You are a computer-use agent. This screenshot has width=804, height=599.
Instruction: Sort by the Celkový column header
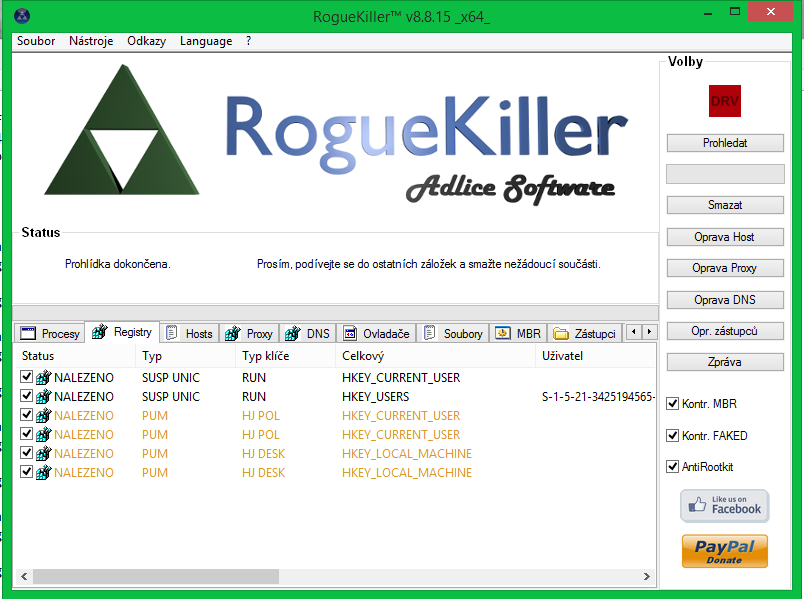[435, 356]
